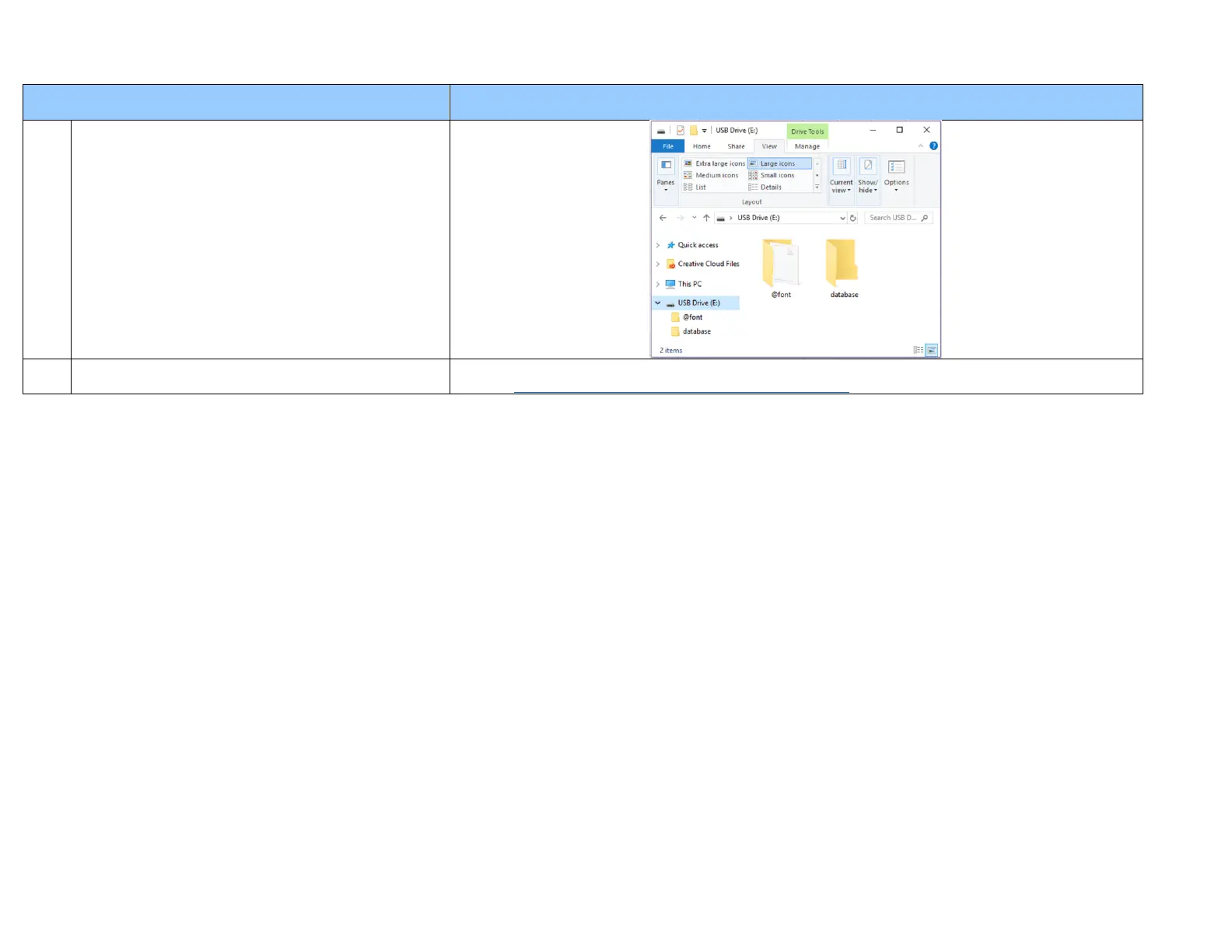
Task: Select the List layout option
Action: click(x=695, y=187)
